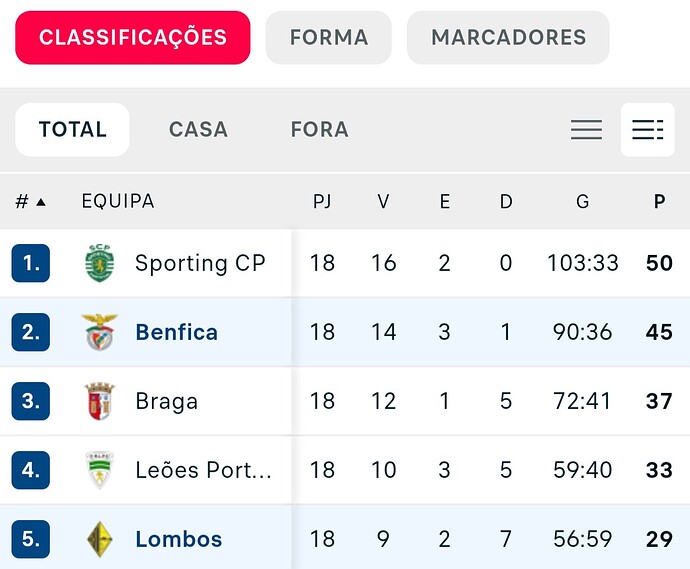Screen dimensions: 690x569
Task: Show Casa (home) standings
Action: 198,130
